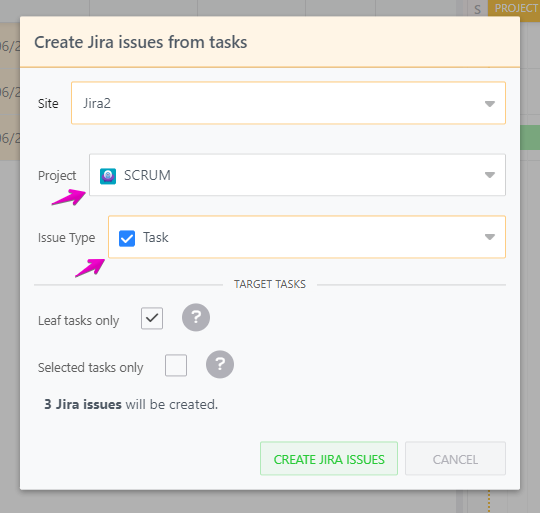Click the SCRUM project avatar icon
The height and width of the screenshot is (513, 540).
pos(108,176)
